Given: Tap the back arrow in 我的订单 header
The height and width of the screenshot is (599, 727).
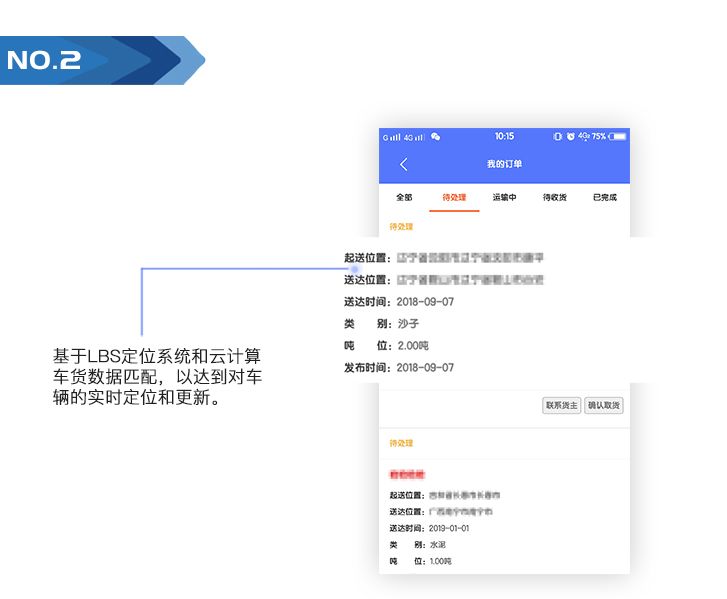Looking at the screenshot, I should pos(404,164).
